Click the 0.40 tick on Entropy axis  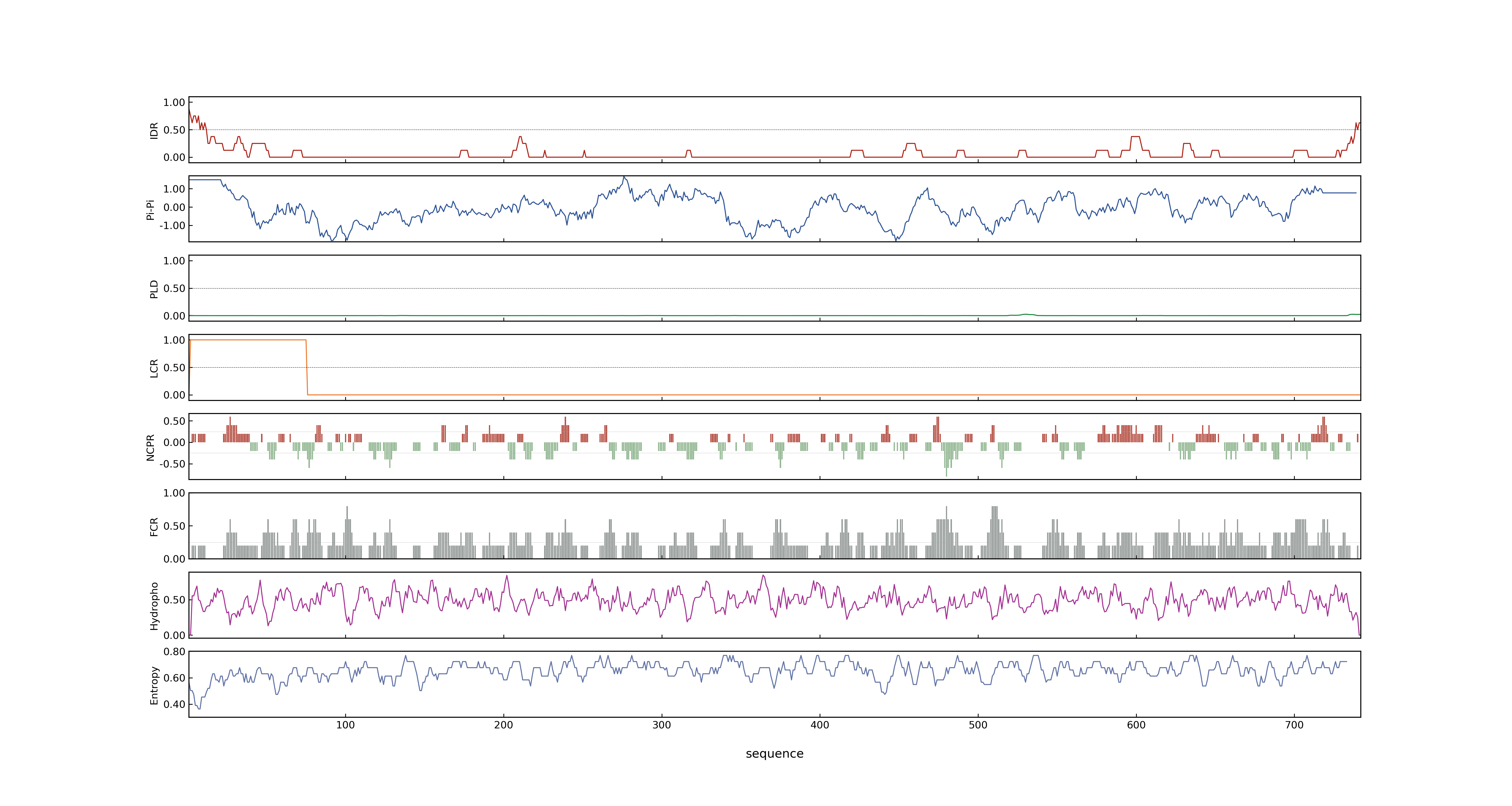(174, 704)
